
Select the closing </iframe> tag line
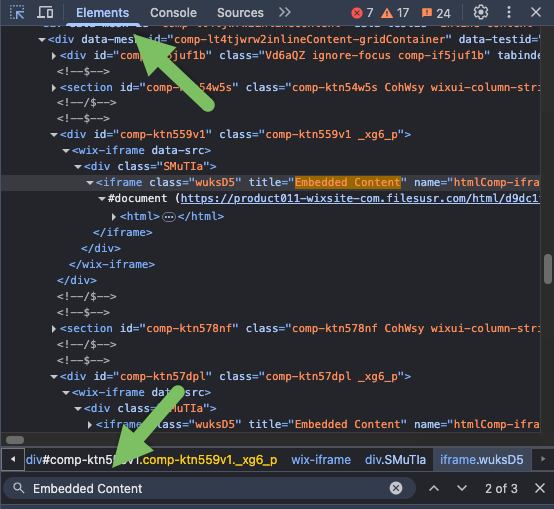click(x=123, y=232)
